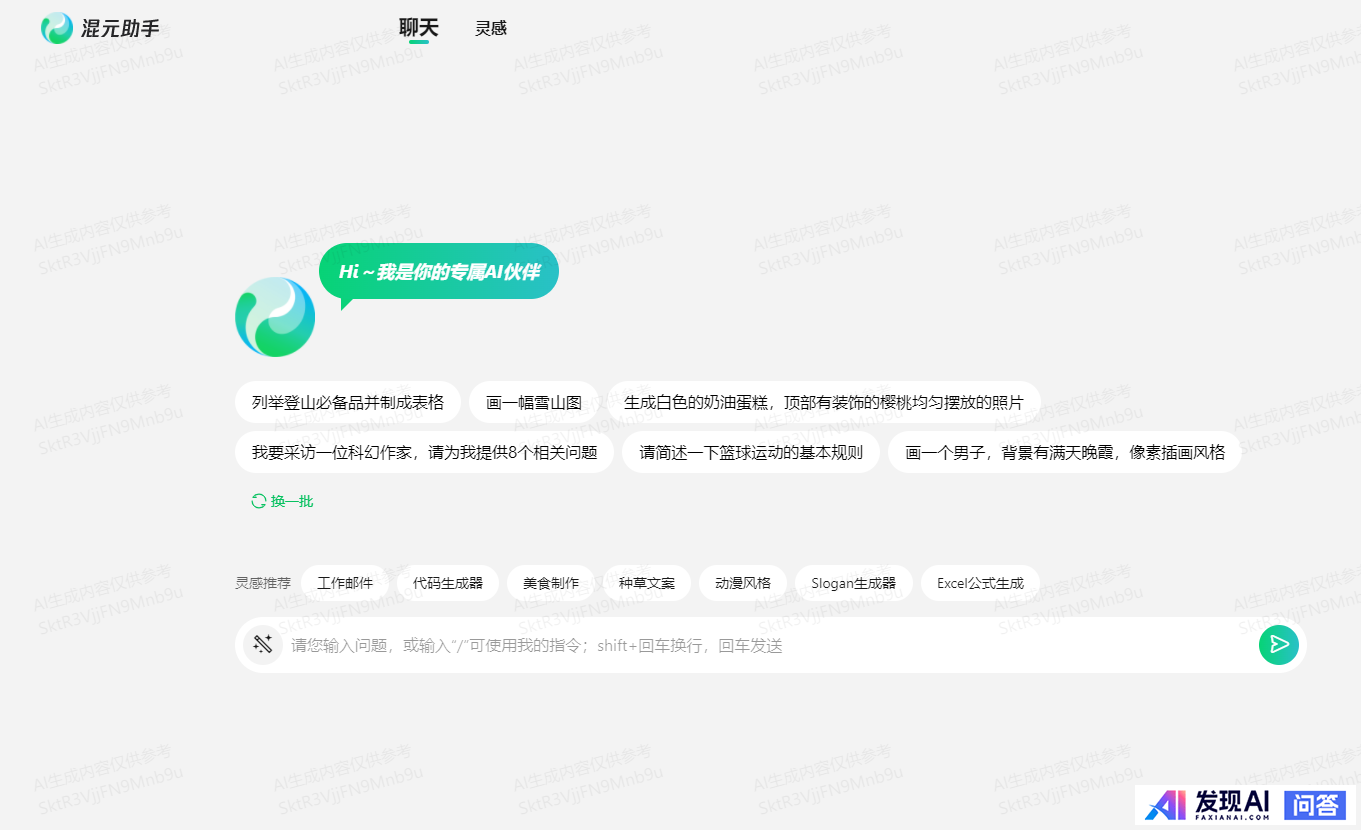Pick the white cream cake photo prompt
The width and height of the screenshot is (1361, 830).
click(x=824, y=402)
